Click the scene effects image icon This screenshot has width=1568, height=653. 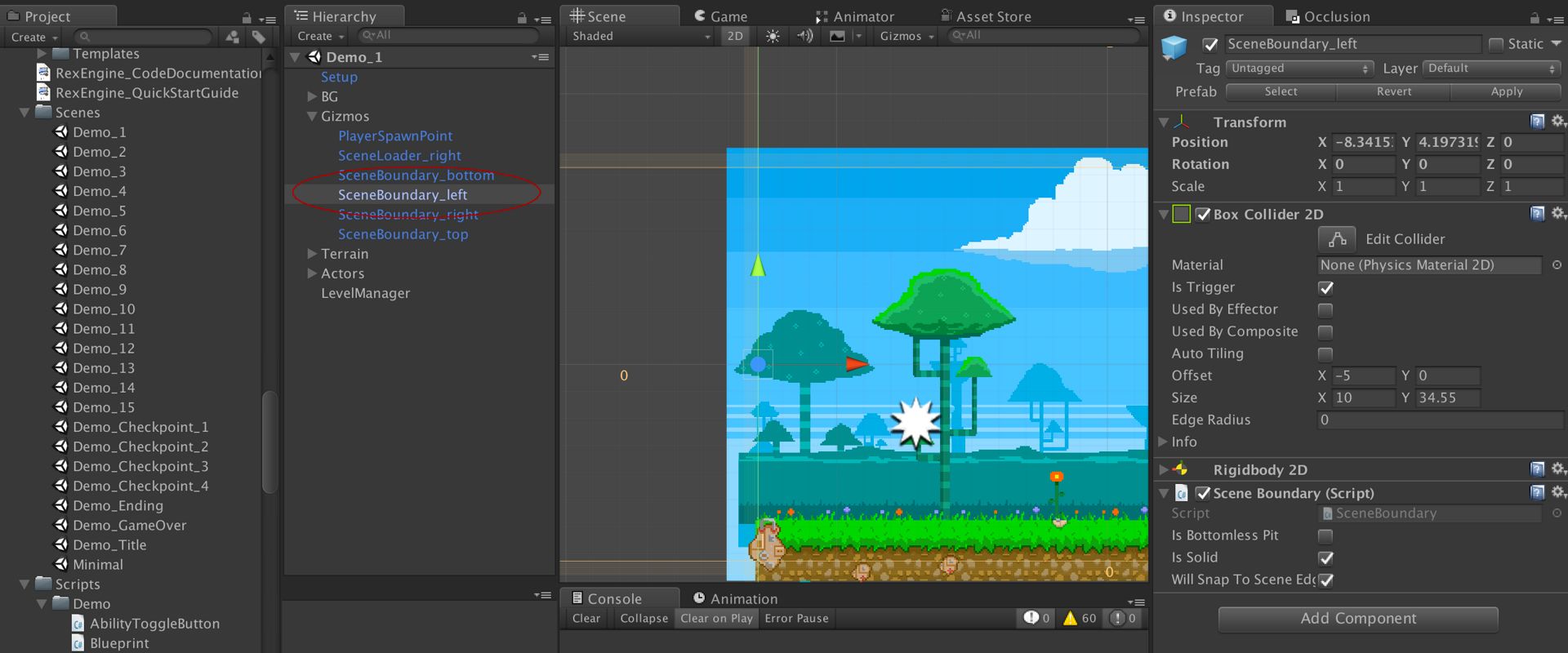click(x=837, y=36)
